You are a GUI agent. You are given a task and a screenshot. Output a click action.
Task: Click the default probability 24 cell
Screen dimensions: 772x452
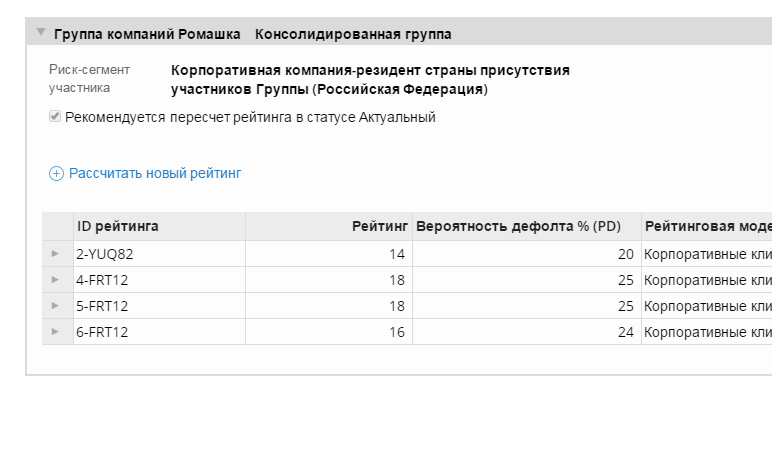pos(527,332)
